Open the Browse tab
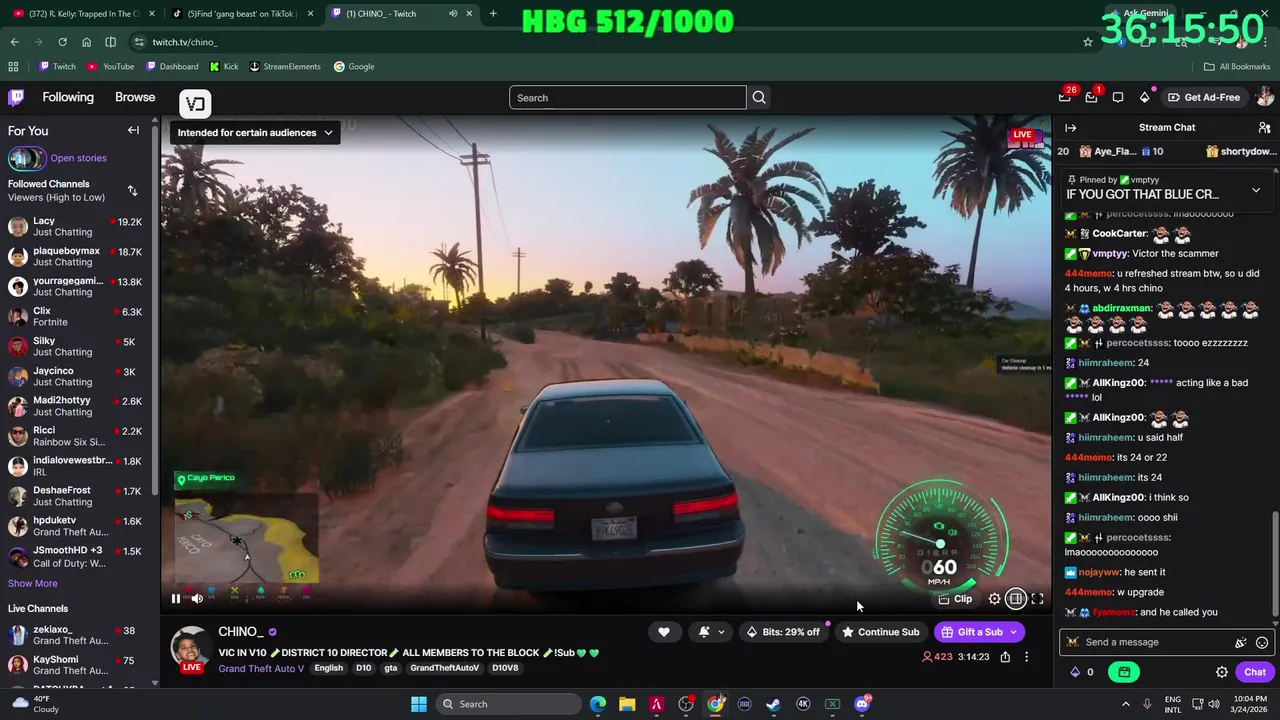 click(135, 97)
